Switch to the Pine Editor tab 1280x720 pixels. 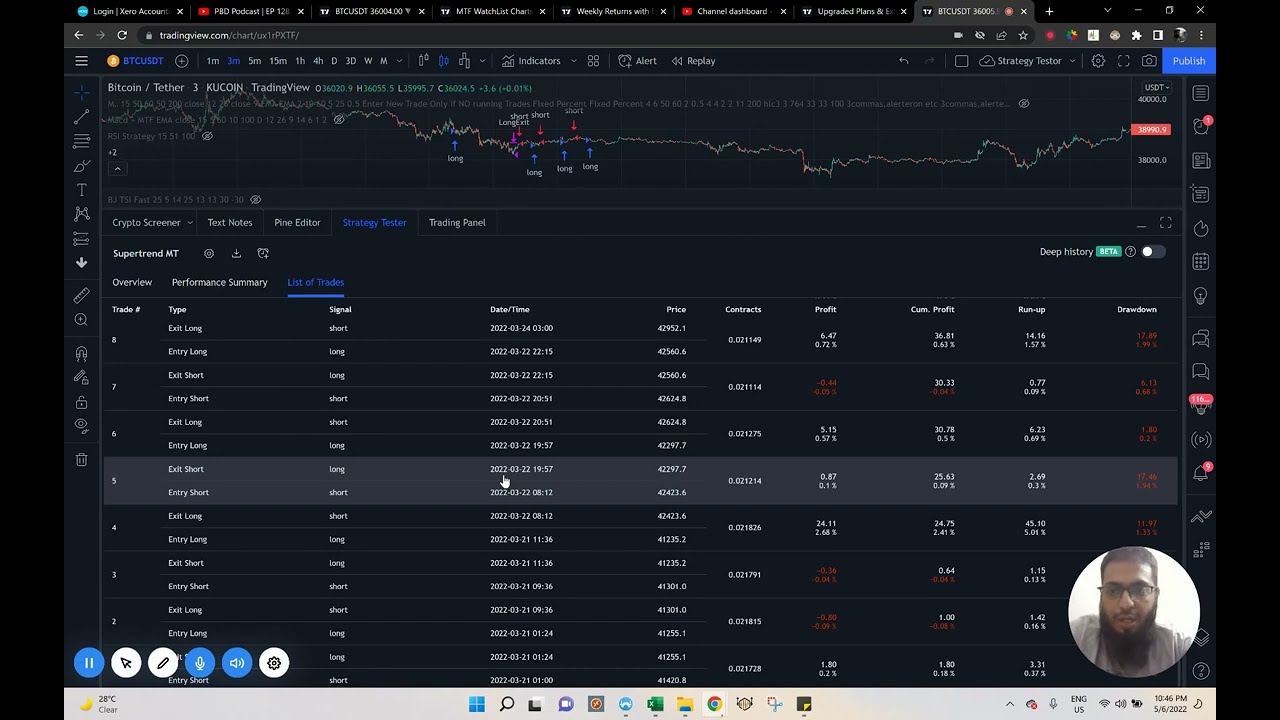297,223
